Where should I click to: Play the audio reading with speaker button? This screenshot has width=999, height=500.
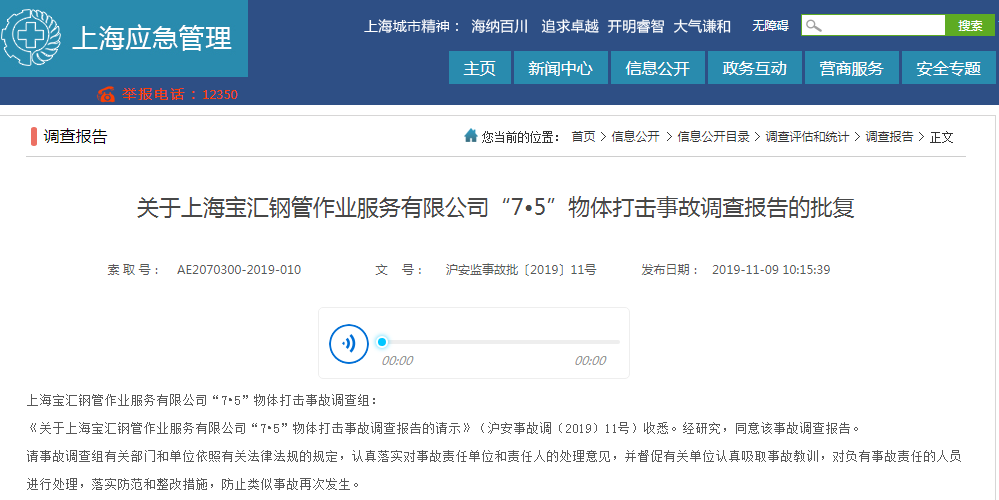click(x=349, y=344)
